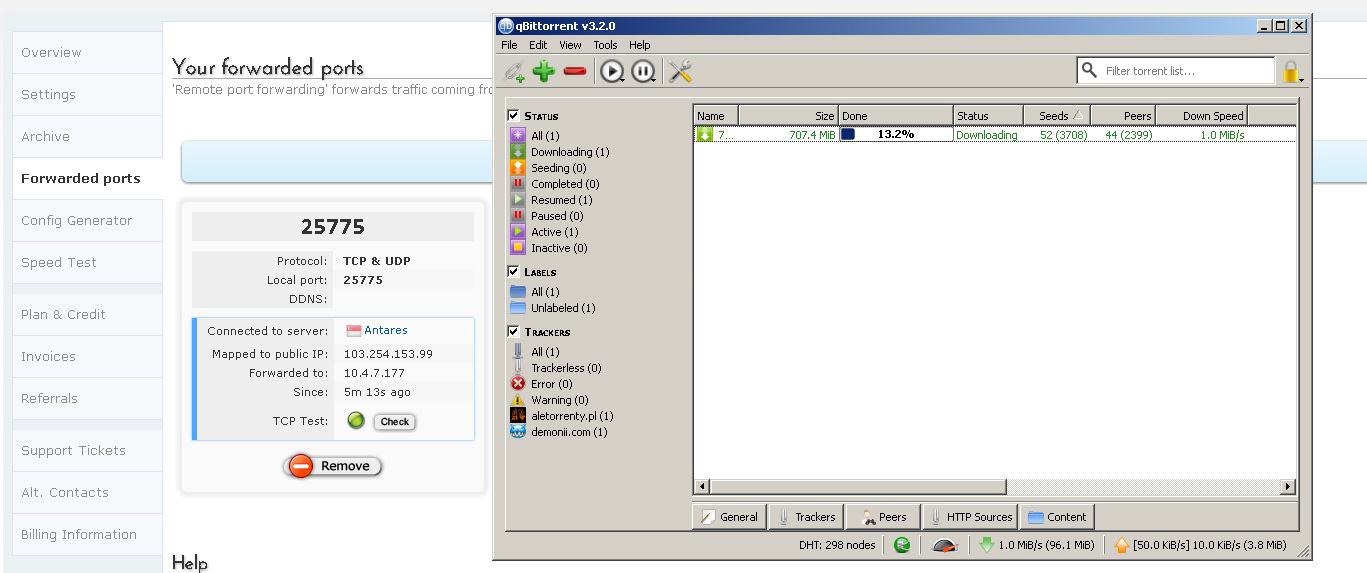
Task: Select the Completed (0) status filter
Action: [565, 184]
